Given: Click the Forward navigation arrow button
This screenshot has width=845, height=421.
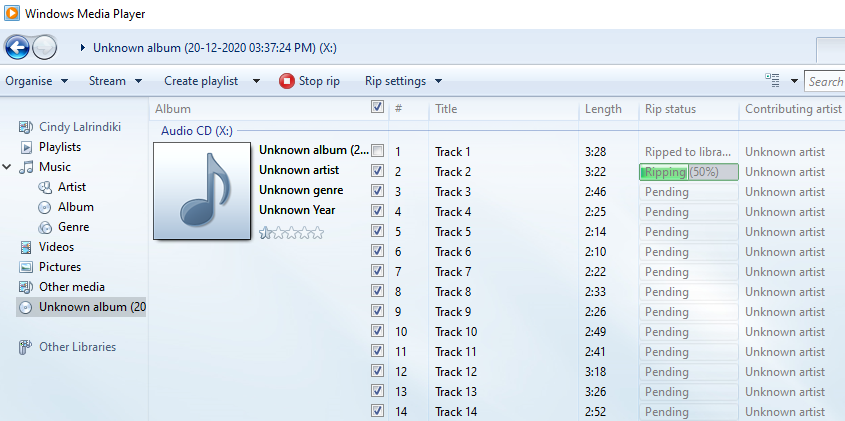Looking at the screenshot, I should pos(44,48).
